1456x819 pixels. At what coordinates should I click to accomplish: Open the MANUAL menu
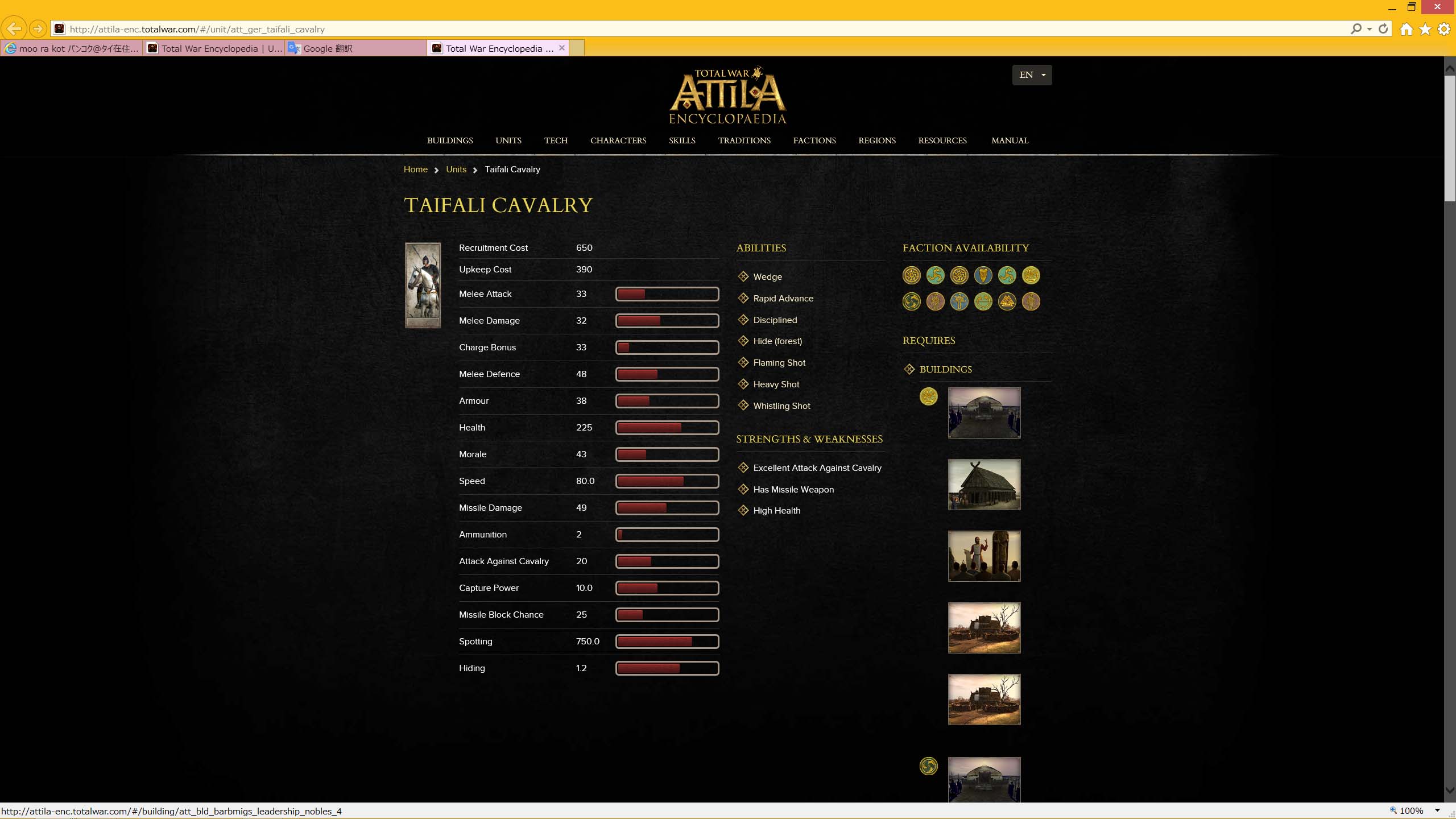point(1010,140)
